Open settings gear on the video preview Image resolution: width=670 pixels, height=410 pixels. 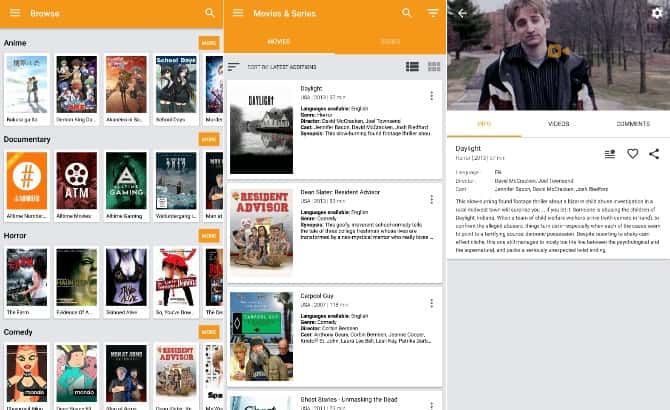(x=657, y=13)
